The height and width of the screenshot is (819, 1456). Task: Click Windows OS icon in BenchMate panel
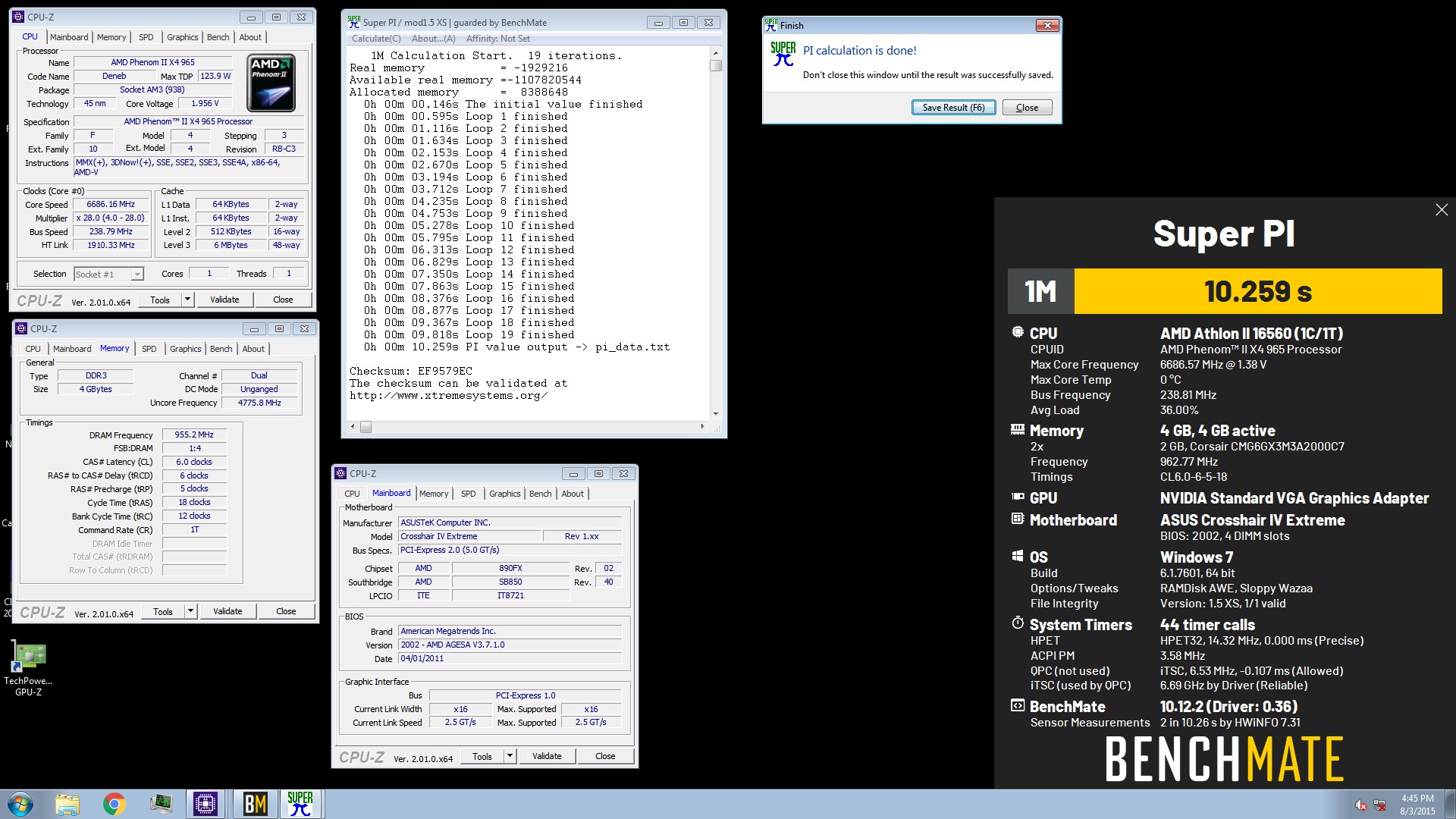point(1018,556)
